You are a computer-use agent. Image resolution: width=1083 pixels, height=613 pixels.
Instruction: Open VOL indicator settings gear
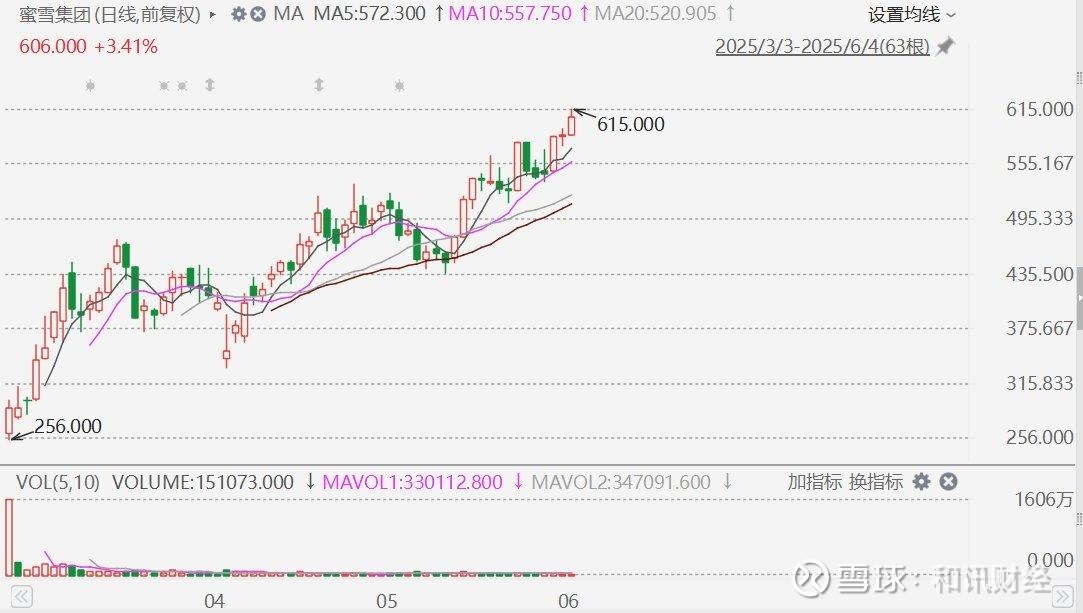pyautogui.click(x=921, y=482)
